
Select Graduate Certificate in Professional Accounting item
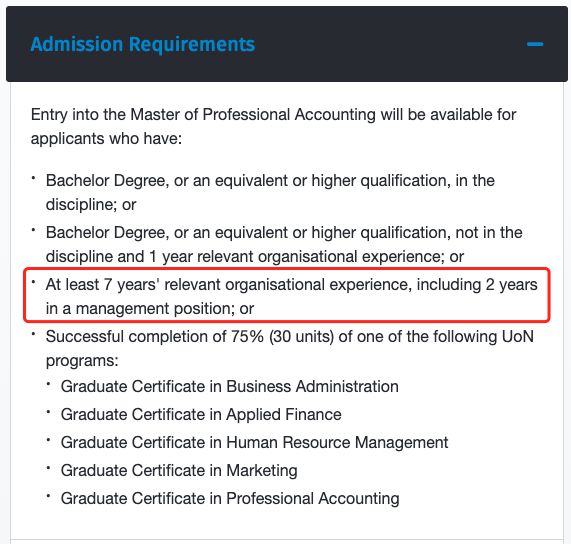230,499
